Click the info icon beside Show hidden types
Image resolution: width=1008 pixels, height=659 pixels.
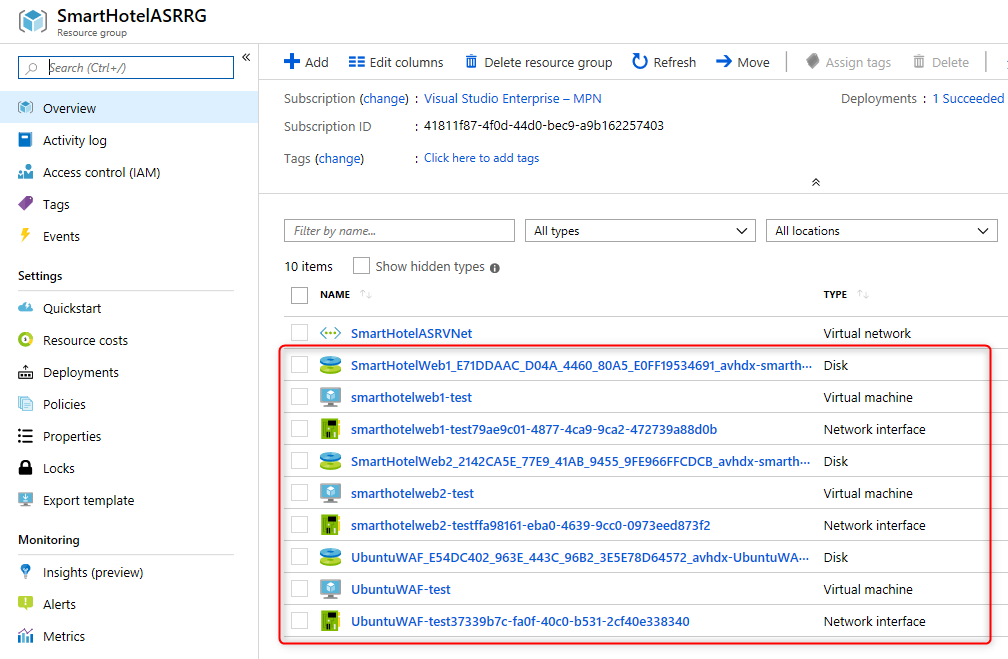pyautogui.click(x=494, y=268)
